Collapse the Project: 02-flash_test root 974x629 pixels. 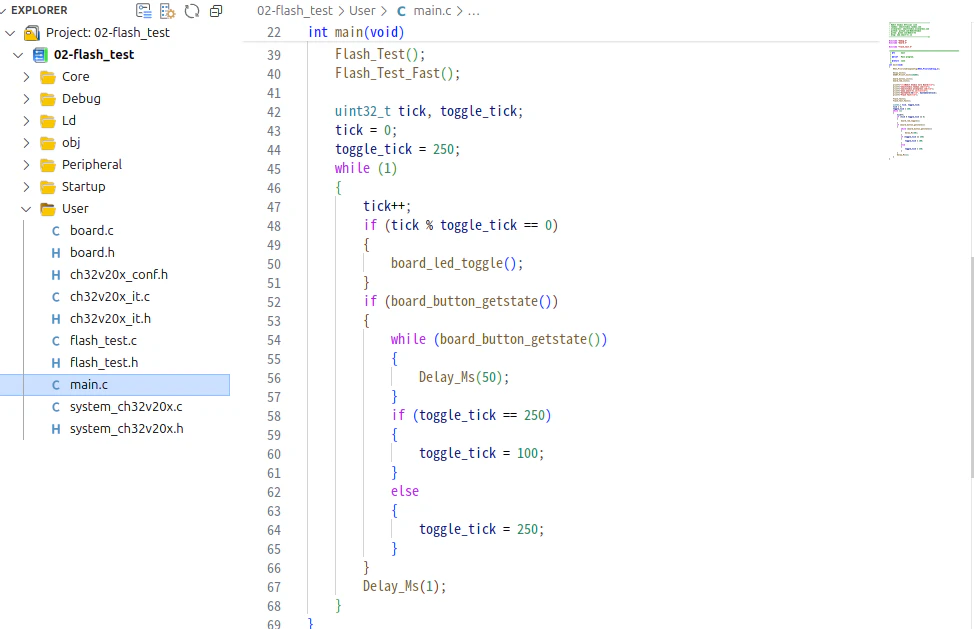(x=10, y=33)
